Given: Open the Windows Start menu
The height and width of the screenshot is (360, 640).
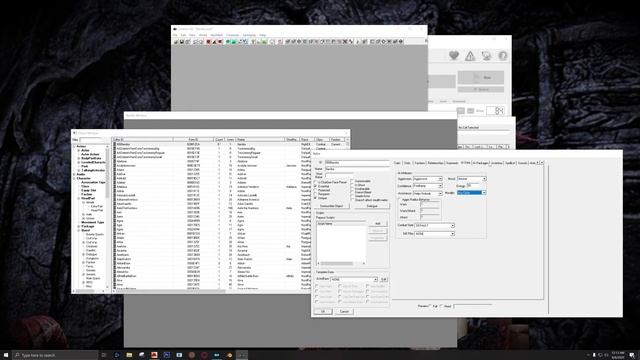Looking at the screenshot, I should pos(6,355).
